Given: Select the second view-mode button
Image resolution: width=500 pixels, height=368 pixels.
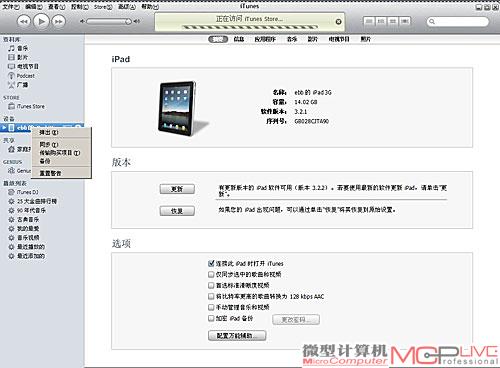Looking at the screenshot, I should [x=381, y=21].
